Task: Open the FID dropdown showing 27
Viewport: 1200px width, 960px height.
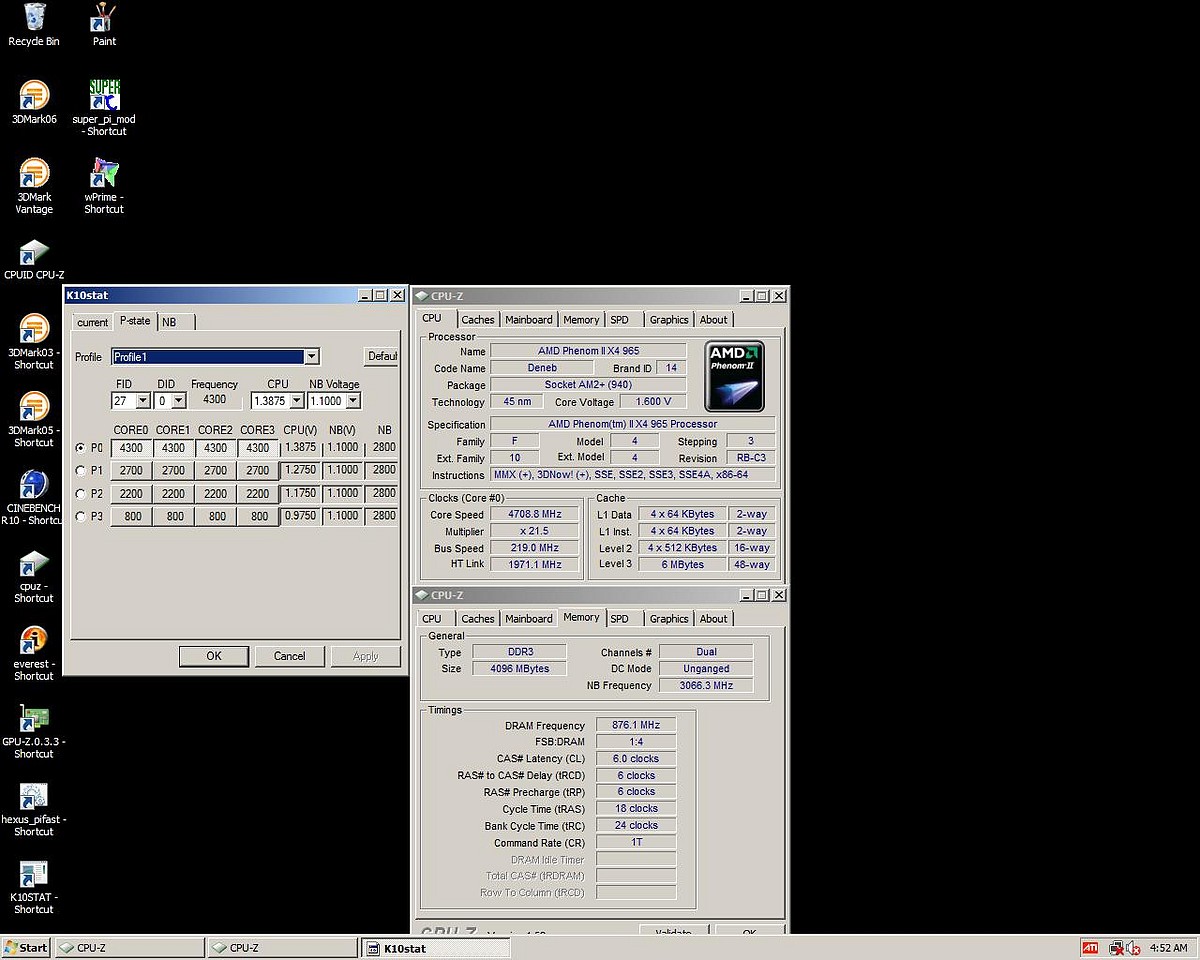Action: [x=142, y=401]
